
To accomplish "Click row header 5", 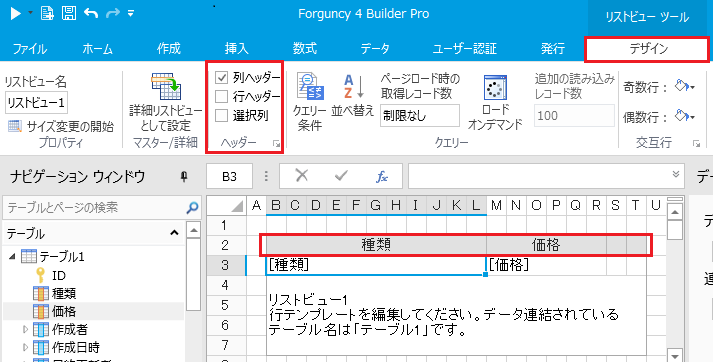I will [225, 305].
